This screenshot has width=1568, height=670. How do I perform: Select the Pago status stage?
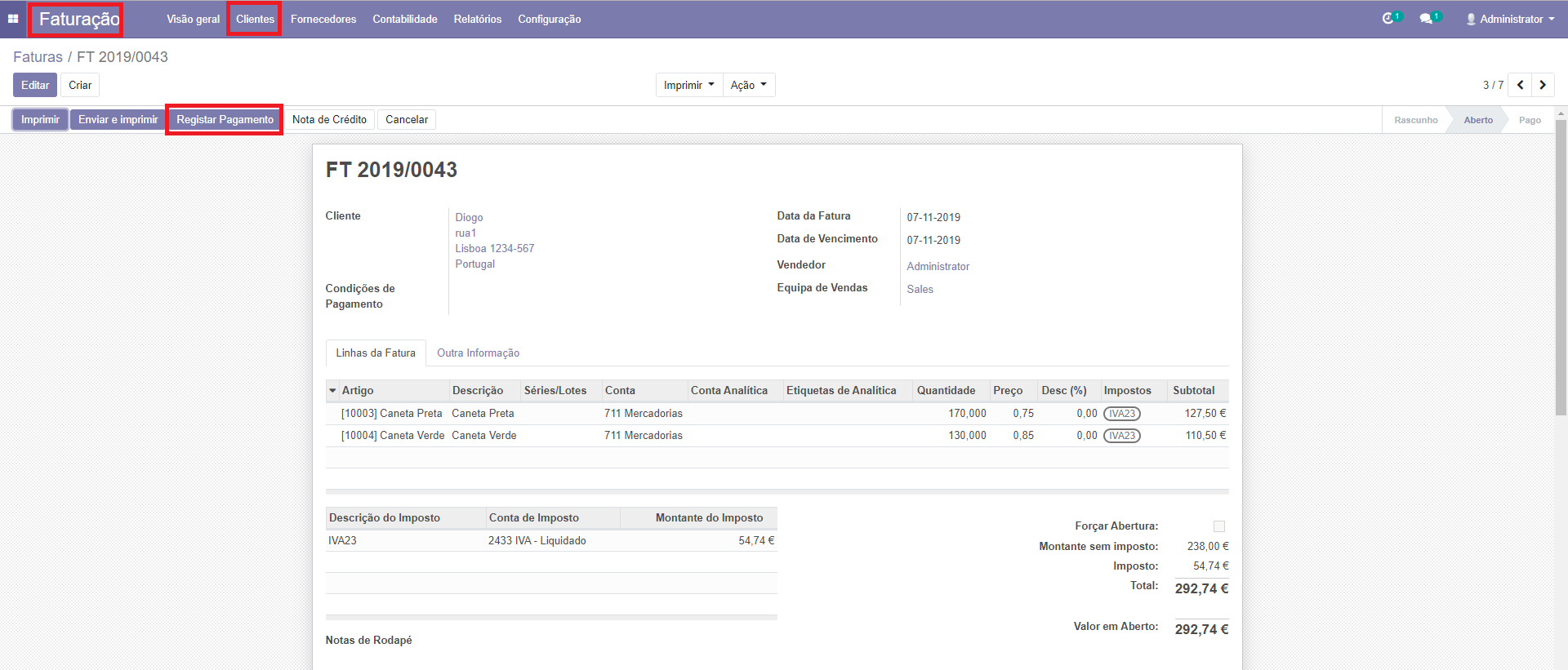[x=1529, y=120]
